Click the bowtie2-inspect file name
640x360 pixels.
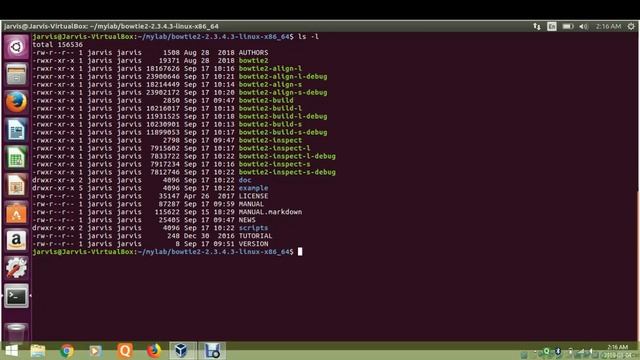click(270, 140)
